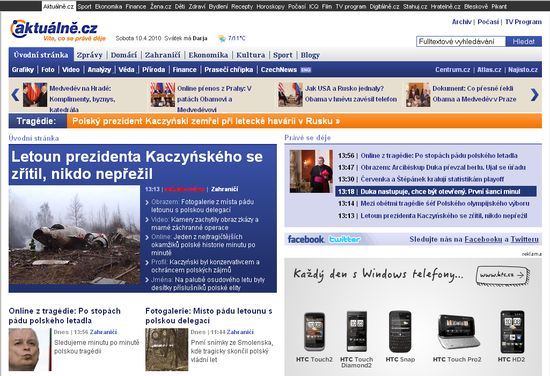550x376 pixels.
Task: Open Finance in the blue submenu
Action: coord(185,69)
